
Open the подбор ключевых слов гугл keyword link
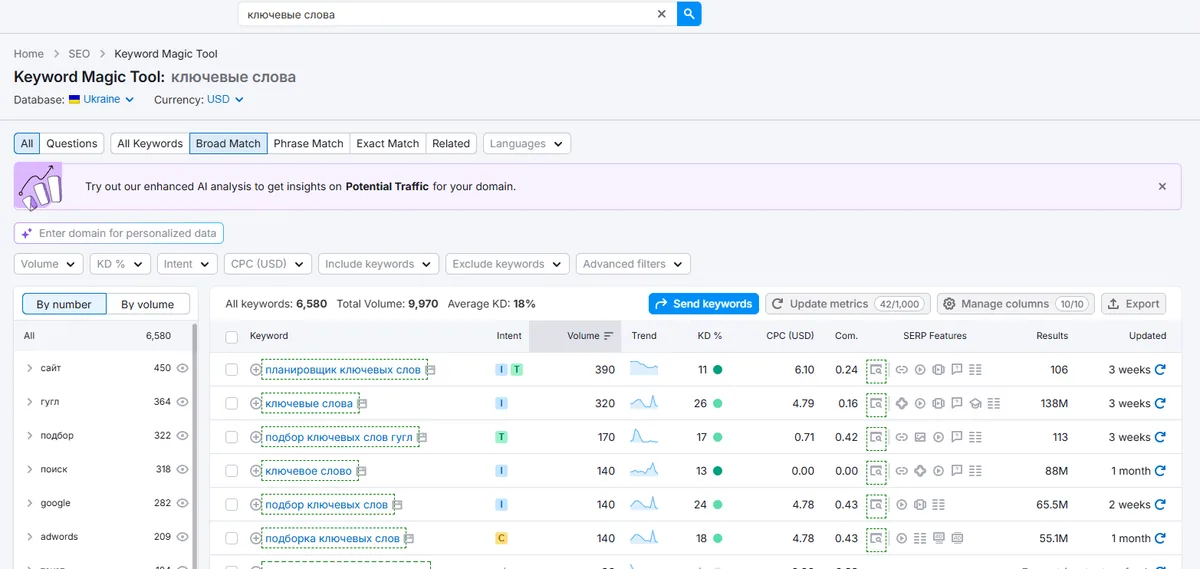click(x=339, y=437)
